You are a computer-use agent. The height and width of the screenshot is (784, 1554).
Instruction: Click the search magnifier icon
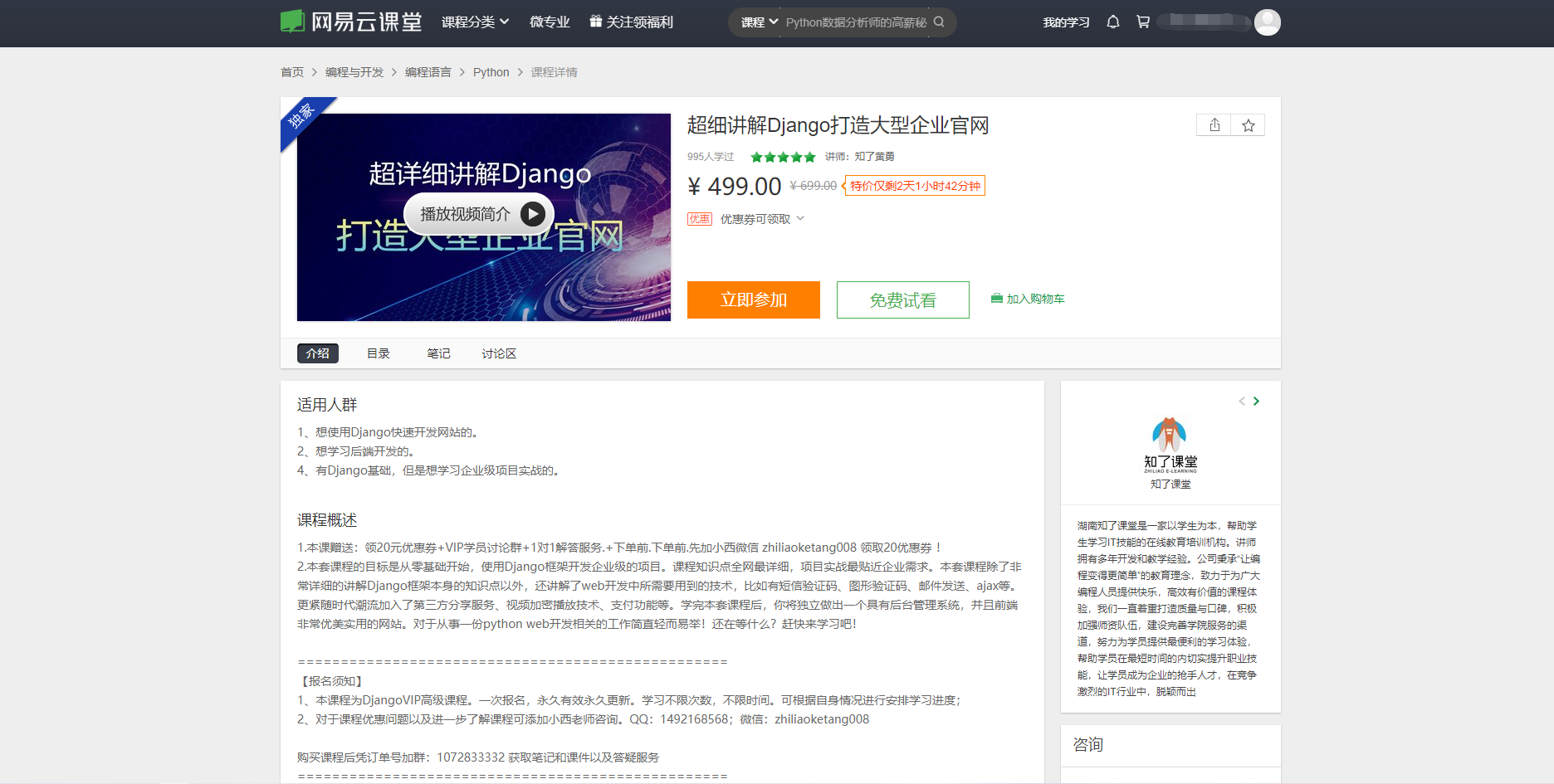coord(939,22)
